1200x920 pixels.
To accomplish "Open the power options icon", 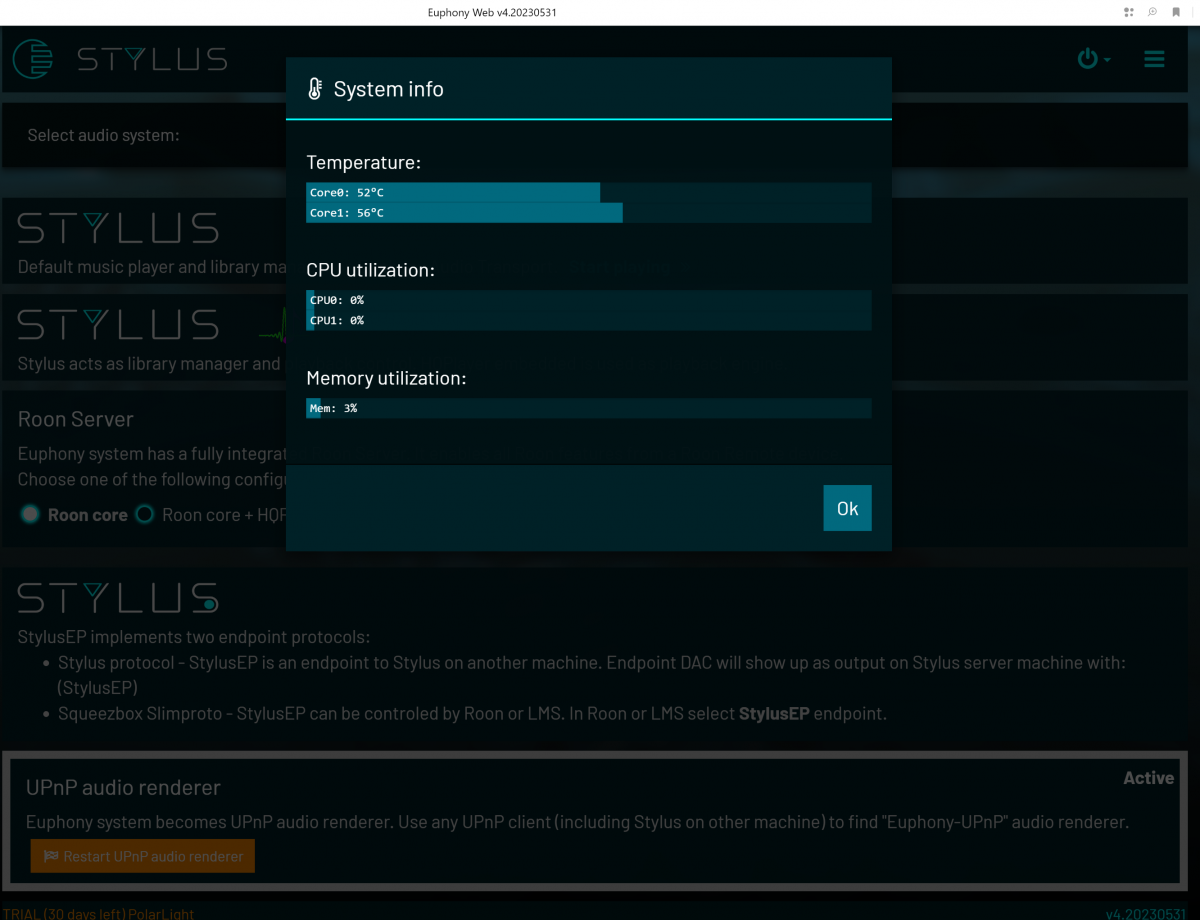I will coord(1087,59).
